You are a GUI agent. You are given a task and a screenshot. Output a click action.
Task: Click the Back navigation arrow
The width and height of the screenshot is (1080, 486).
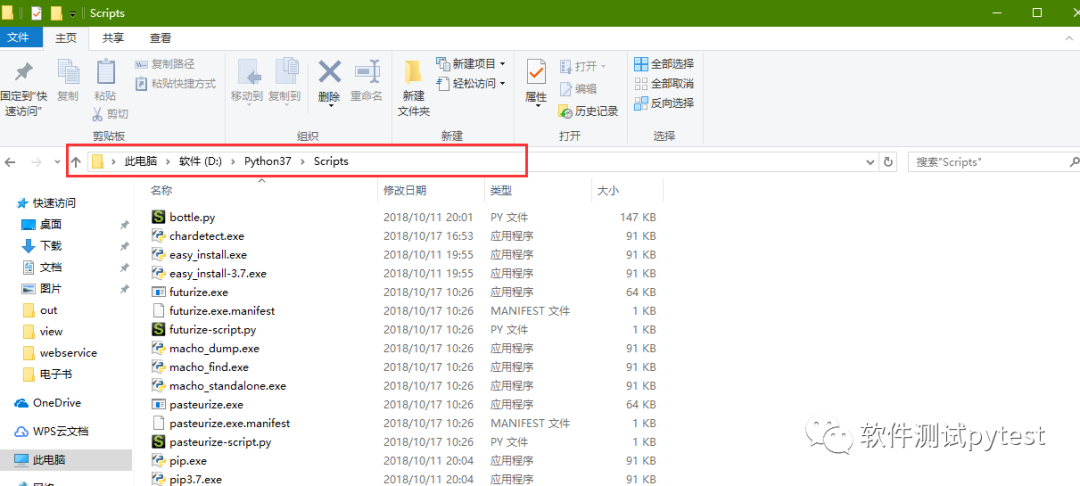tap(10, 162)
